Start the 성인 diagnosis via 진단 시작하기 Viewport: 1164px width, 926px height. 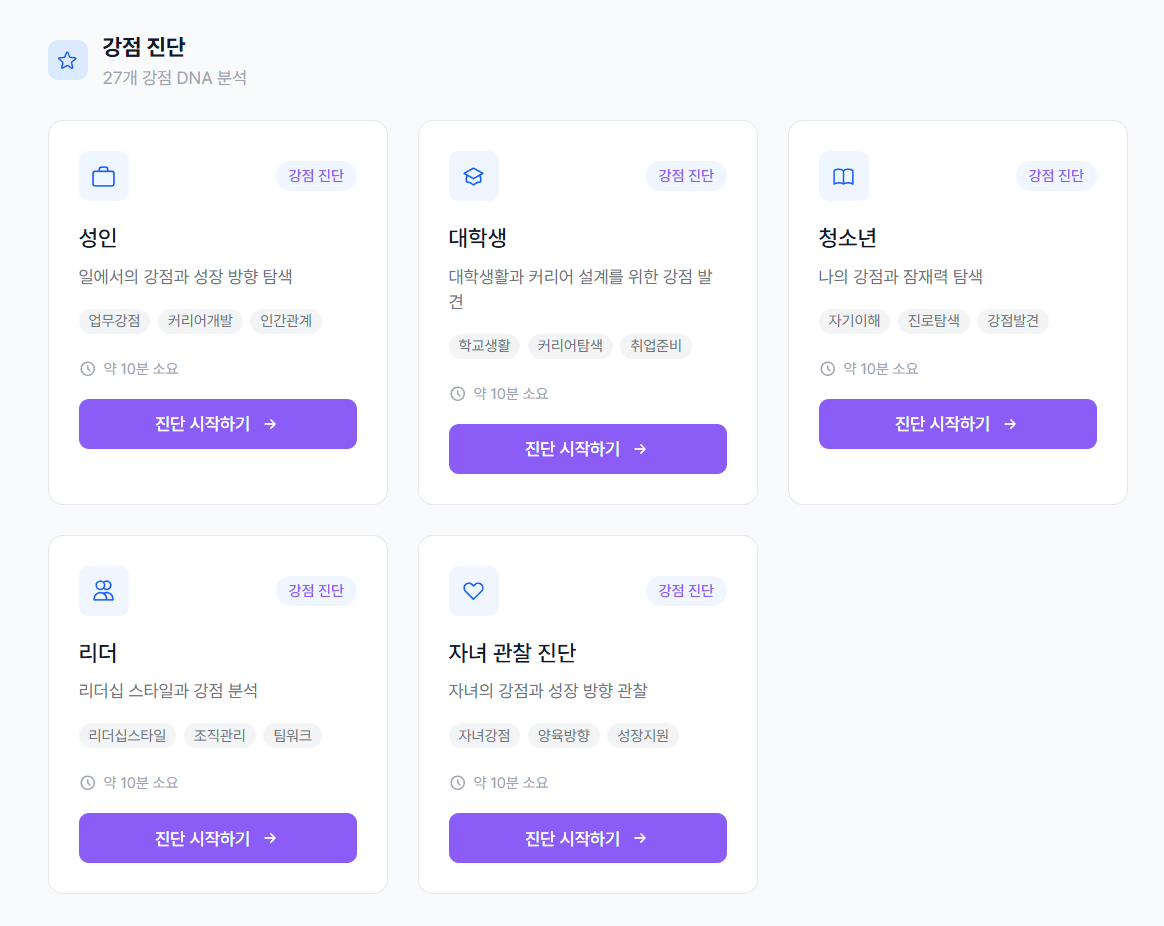(x=218, y=423)
